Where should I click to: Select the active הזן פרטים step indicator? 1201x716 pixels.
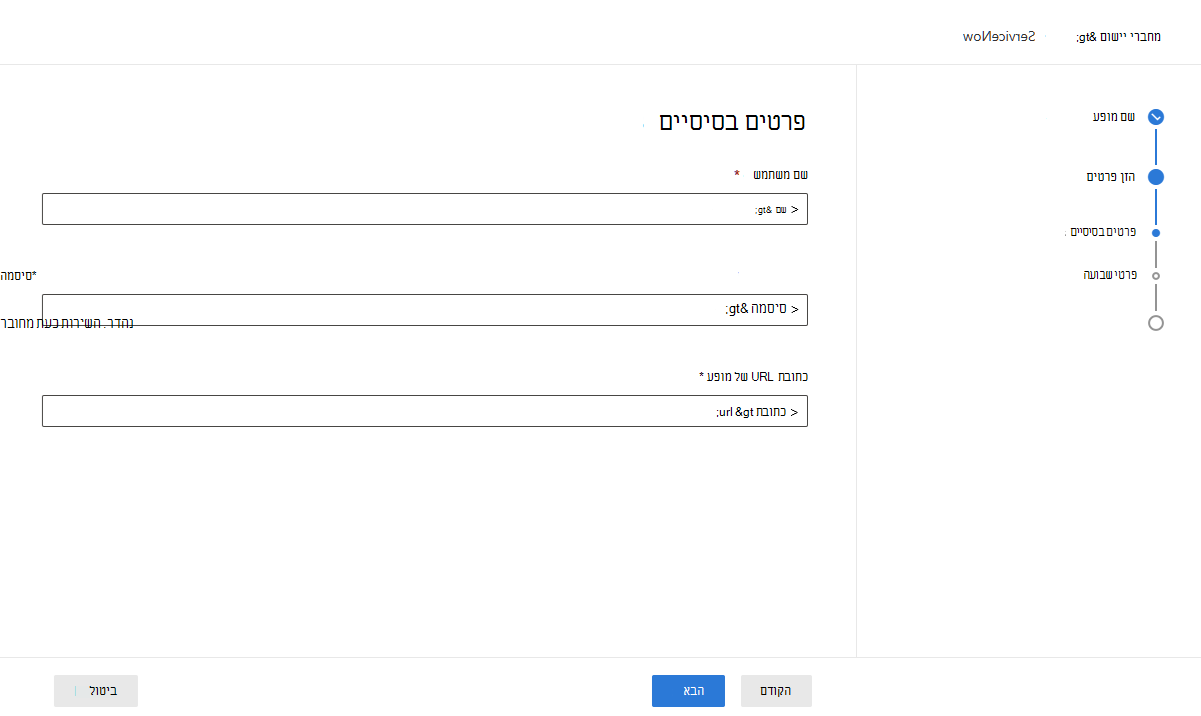point(1156,176)
